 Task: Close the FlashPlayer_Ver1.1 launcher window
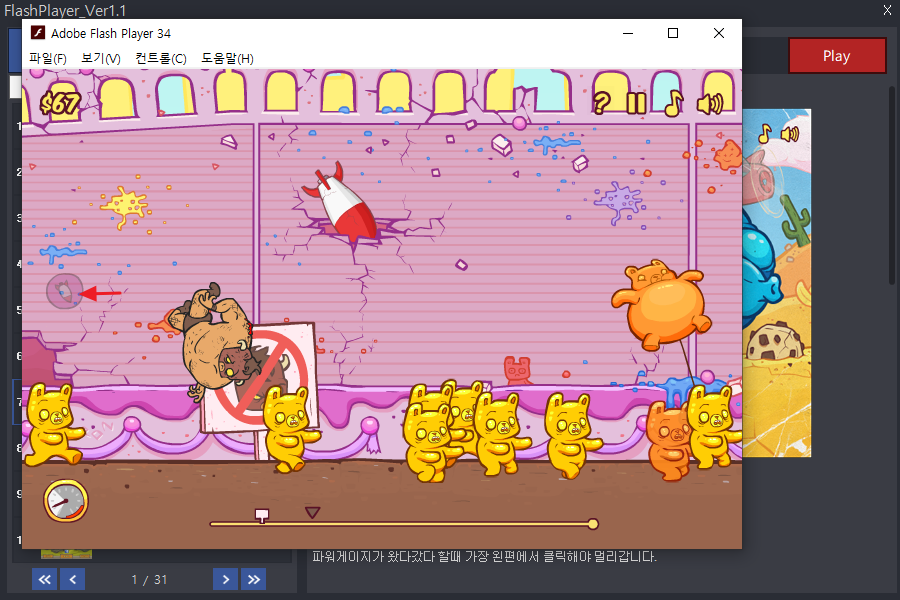tap(887, 10)
